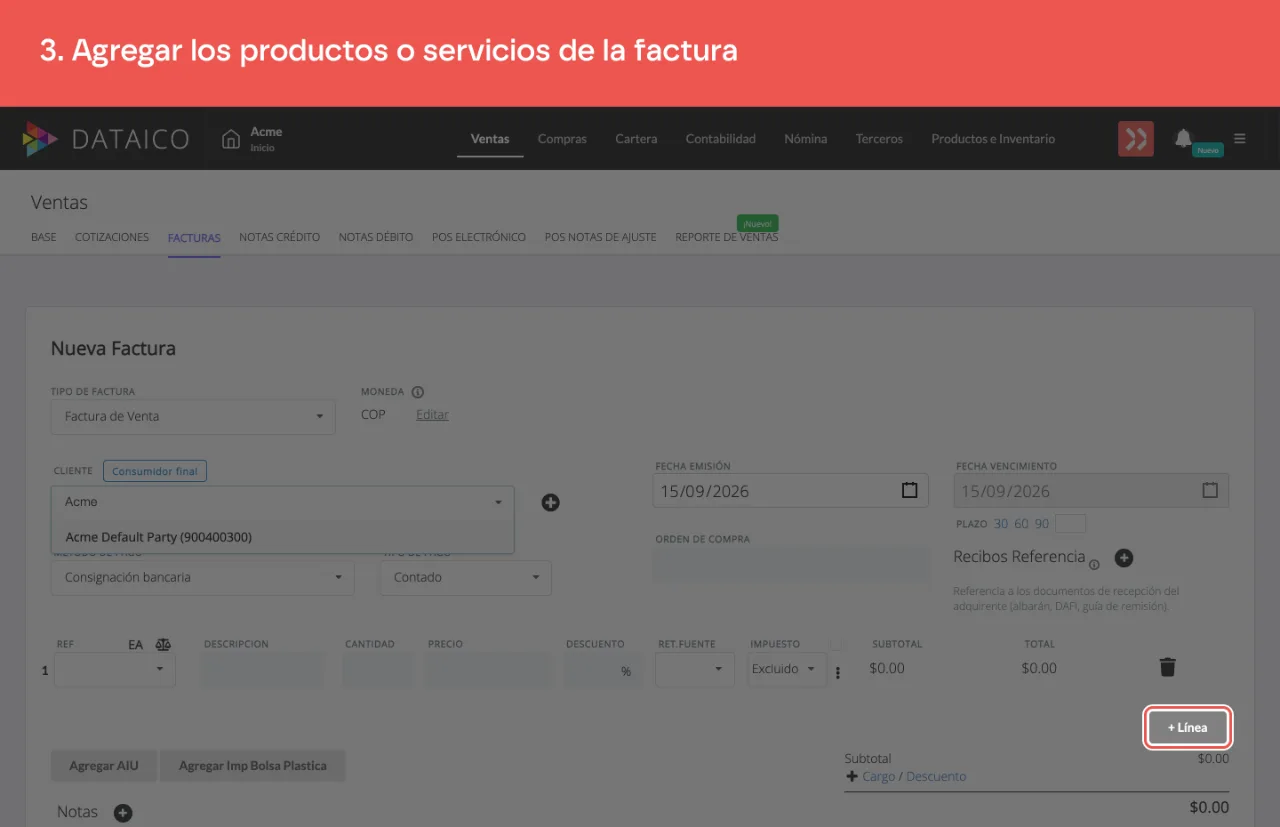Delete line 1 with the trash icon
Viewport: 1280px width, 827px height.
point(1167,668)
